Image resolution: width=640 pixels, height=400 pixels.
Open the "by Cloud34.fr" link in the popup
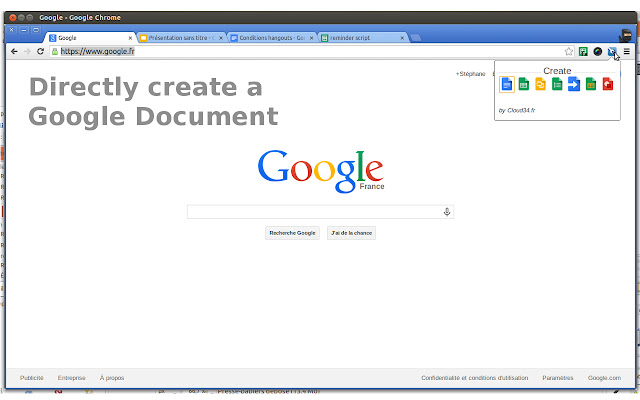tap(517, 110)
